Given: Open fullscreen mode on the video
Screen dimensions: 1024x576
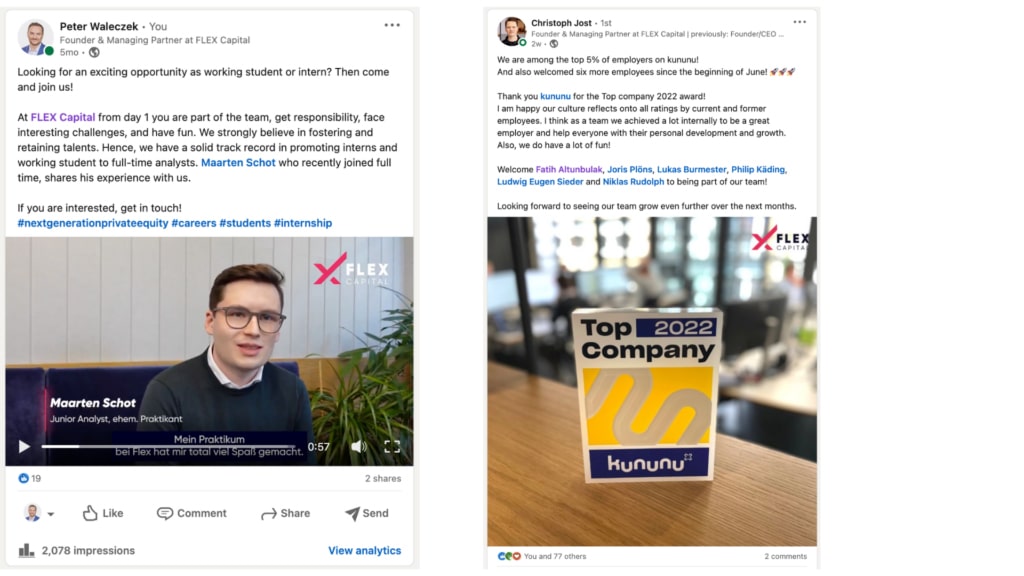Looking at the screenshot, I should pos(392,447).
